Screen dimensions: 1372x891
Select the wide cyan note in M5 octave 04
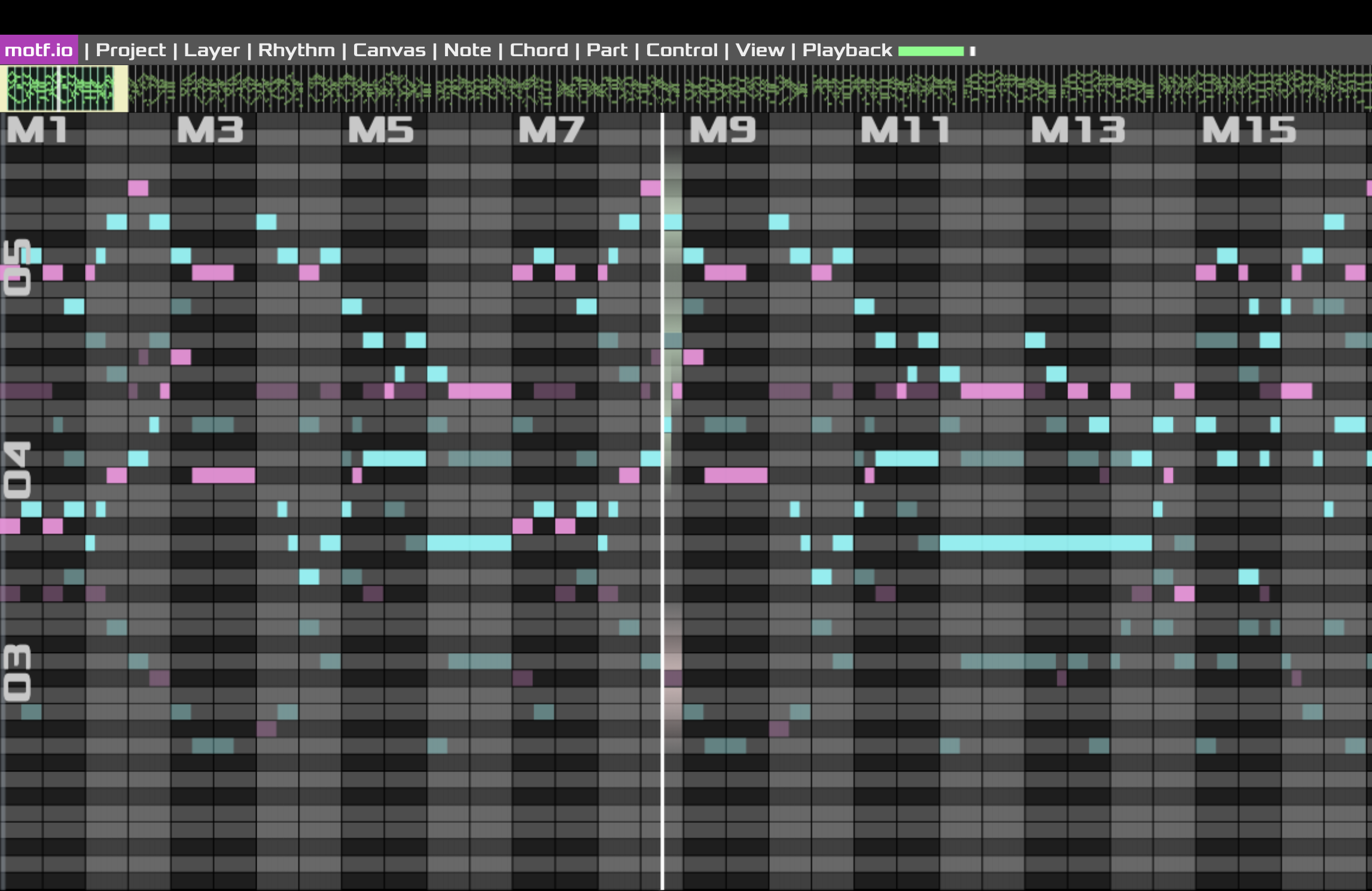point(394,459)
